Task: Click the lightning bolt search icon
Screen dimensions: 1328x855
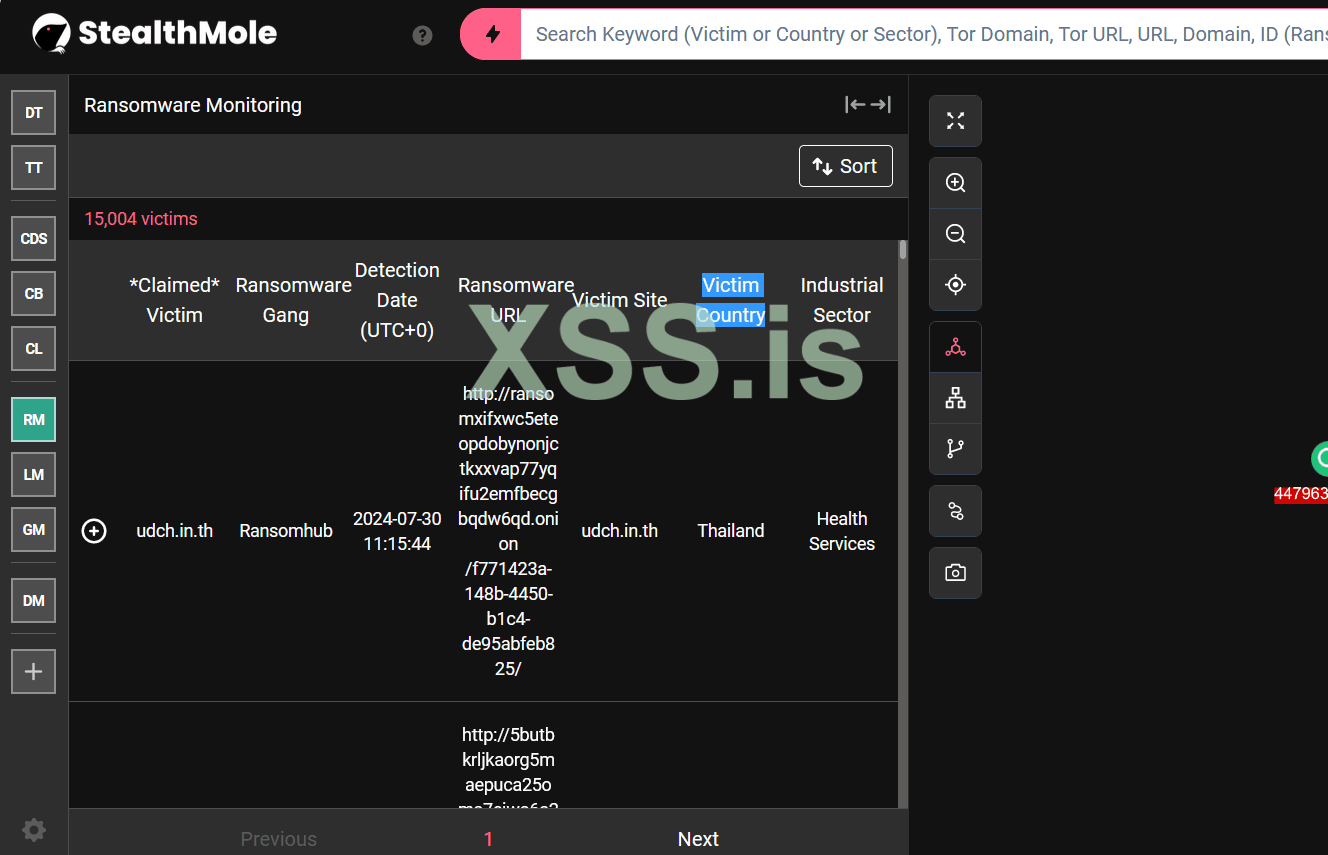Action: tap(492, 34)
